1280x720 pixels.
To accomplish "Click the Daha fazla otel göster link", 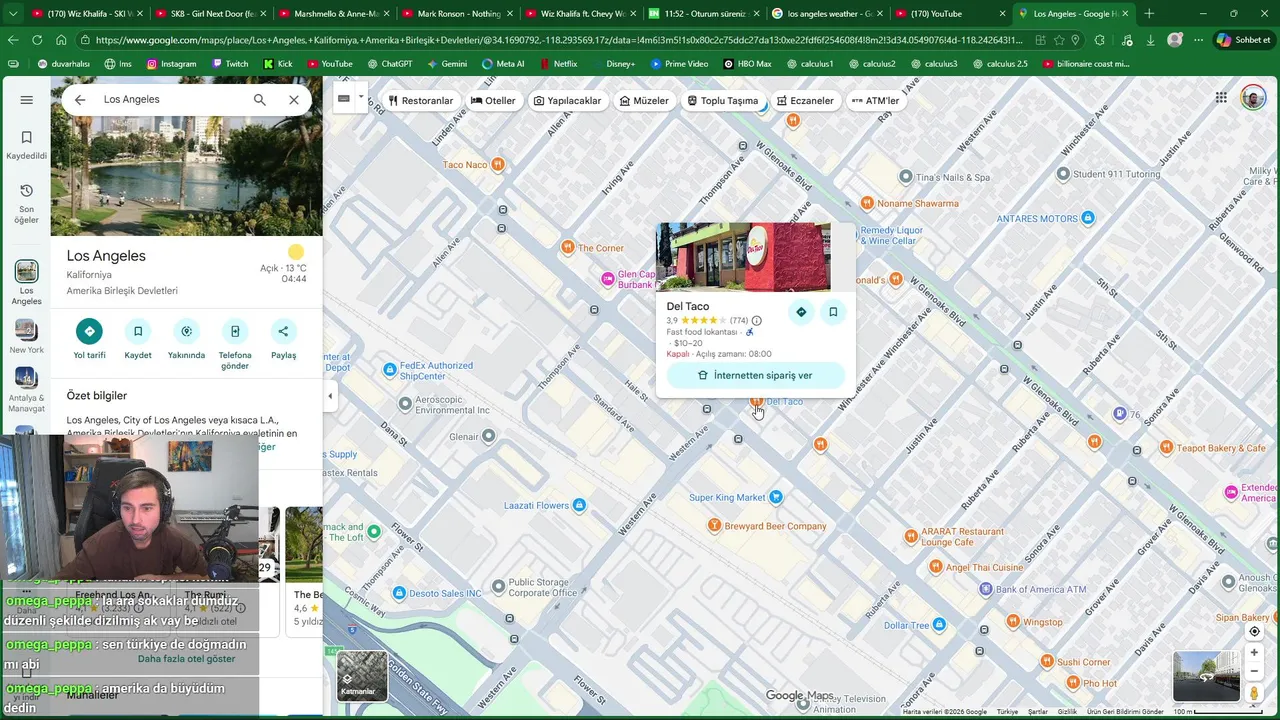I will tap(186, 659).
